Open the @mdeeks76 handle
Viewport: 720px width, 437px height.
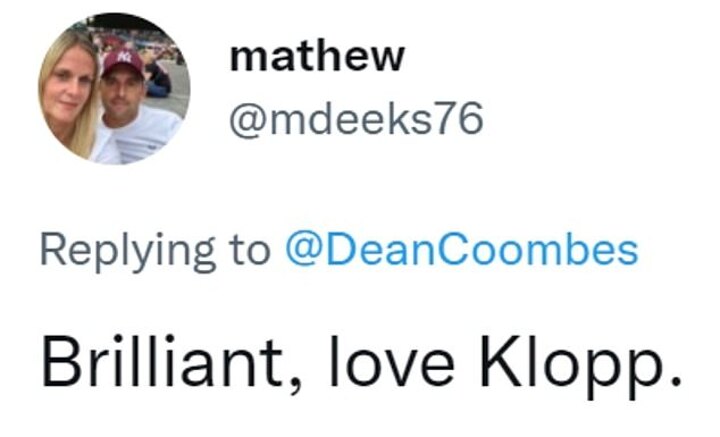357,120
